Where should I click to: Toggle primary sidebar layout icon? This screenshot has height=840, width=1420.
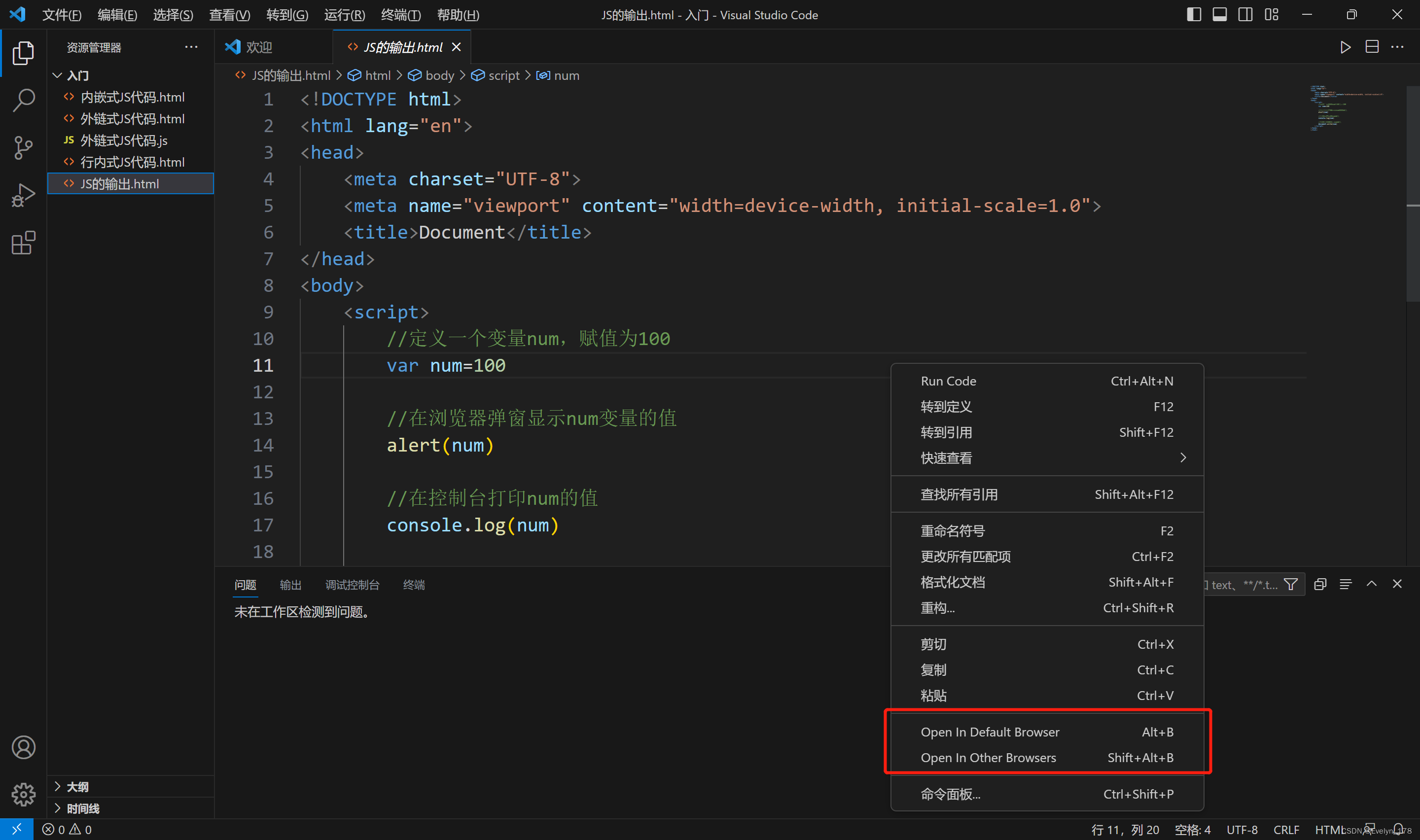(x=1194, y=15)
